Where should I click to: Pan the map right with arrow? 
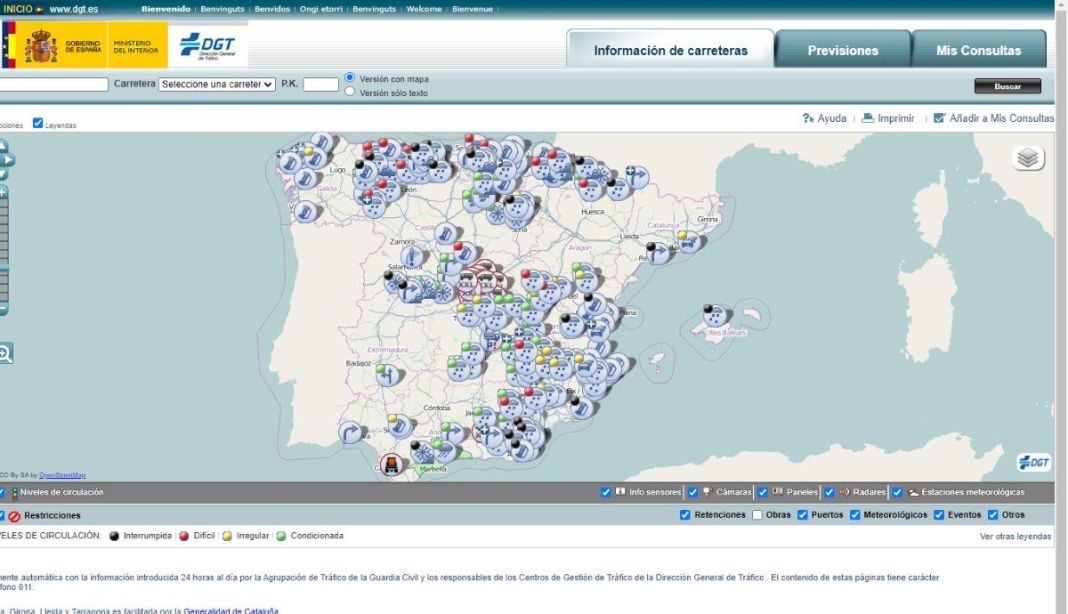[x=7, y=160]
